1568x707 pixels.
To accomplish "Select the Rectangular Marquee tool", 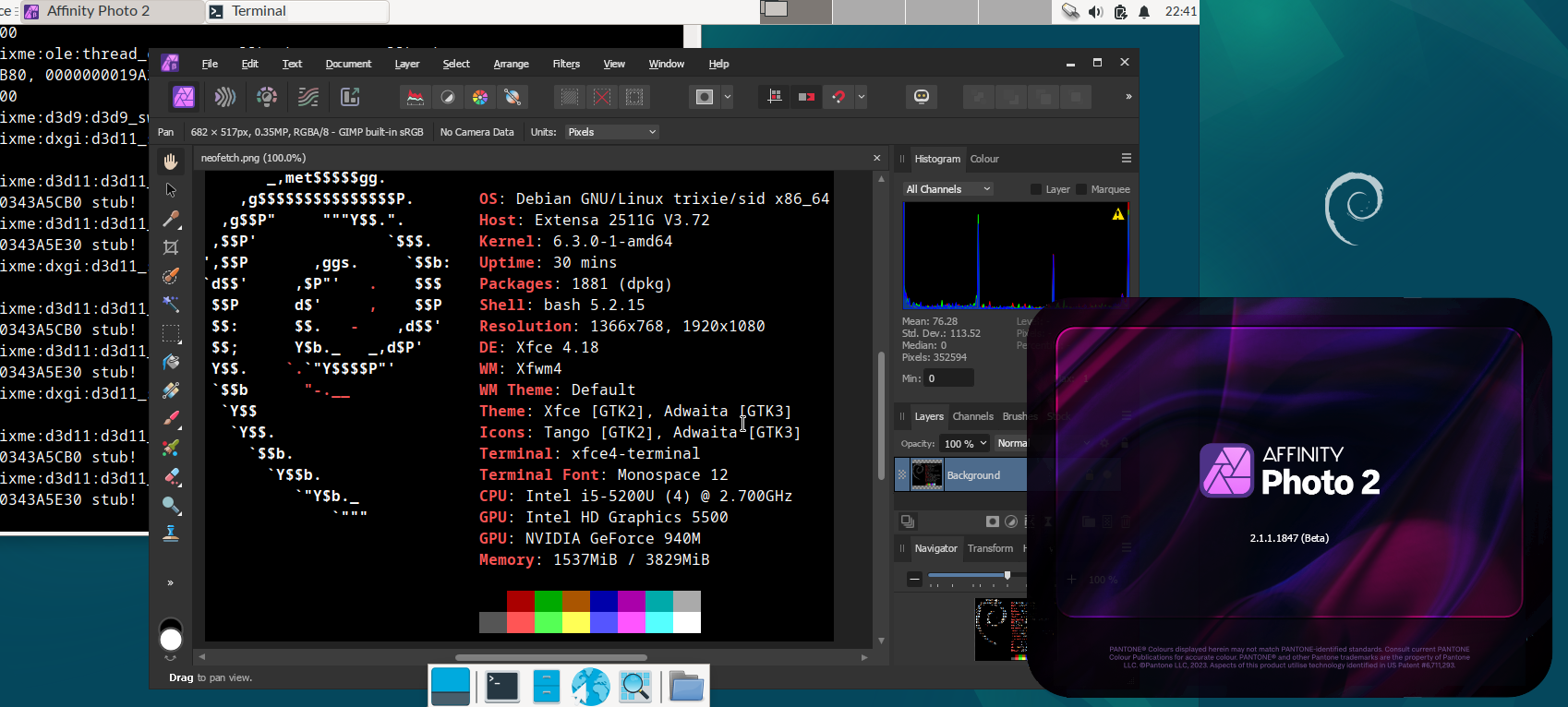I will (x=171, y=333).
